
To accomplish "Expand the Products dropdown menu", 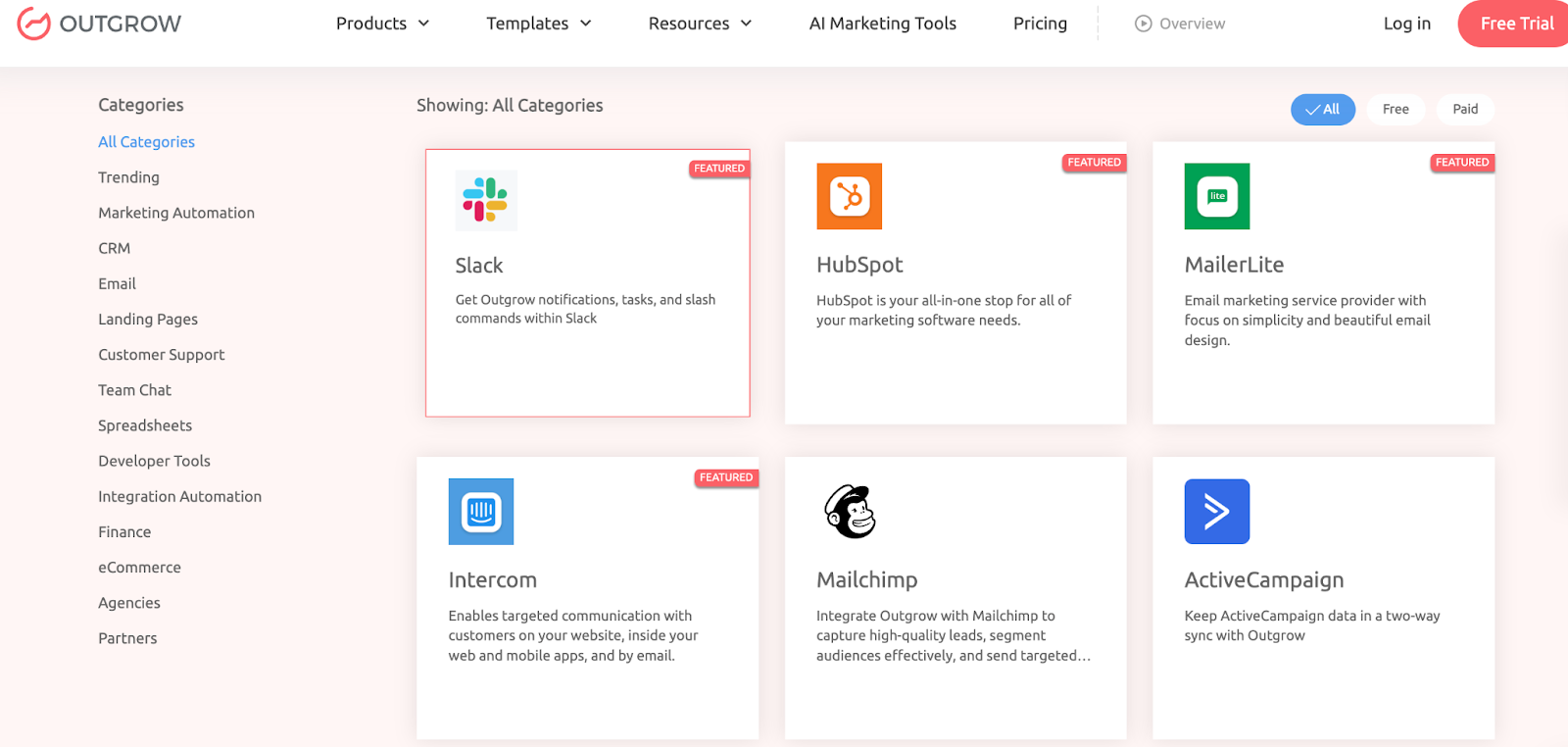I will click(x=382, y=24).
